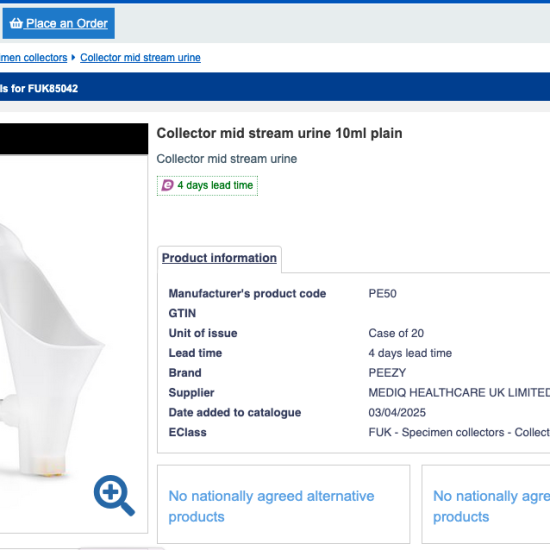Click the magnifier zoom icon on product image
Screen dimensions: 550x550
pos(114,495)
